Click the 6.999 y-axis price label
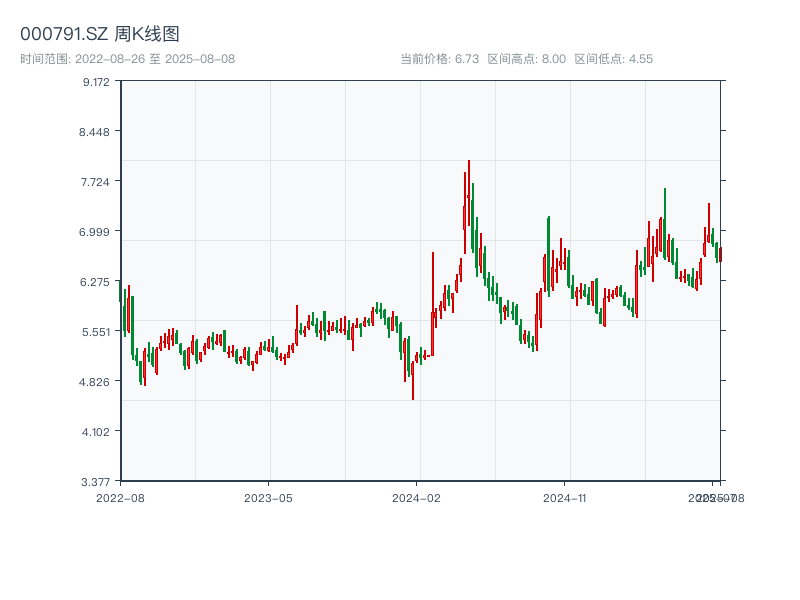The height and width of the screenshot is (600, 800). [x=96, y=232]
